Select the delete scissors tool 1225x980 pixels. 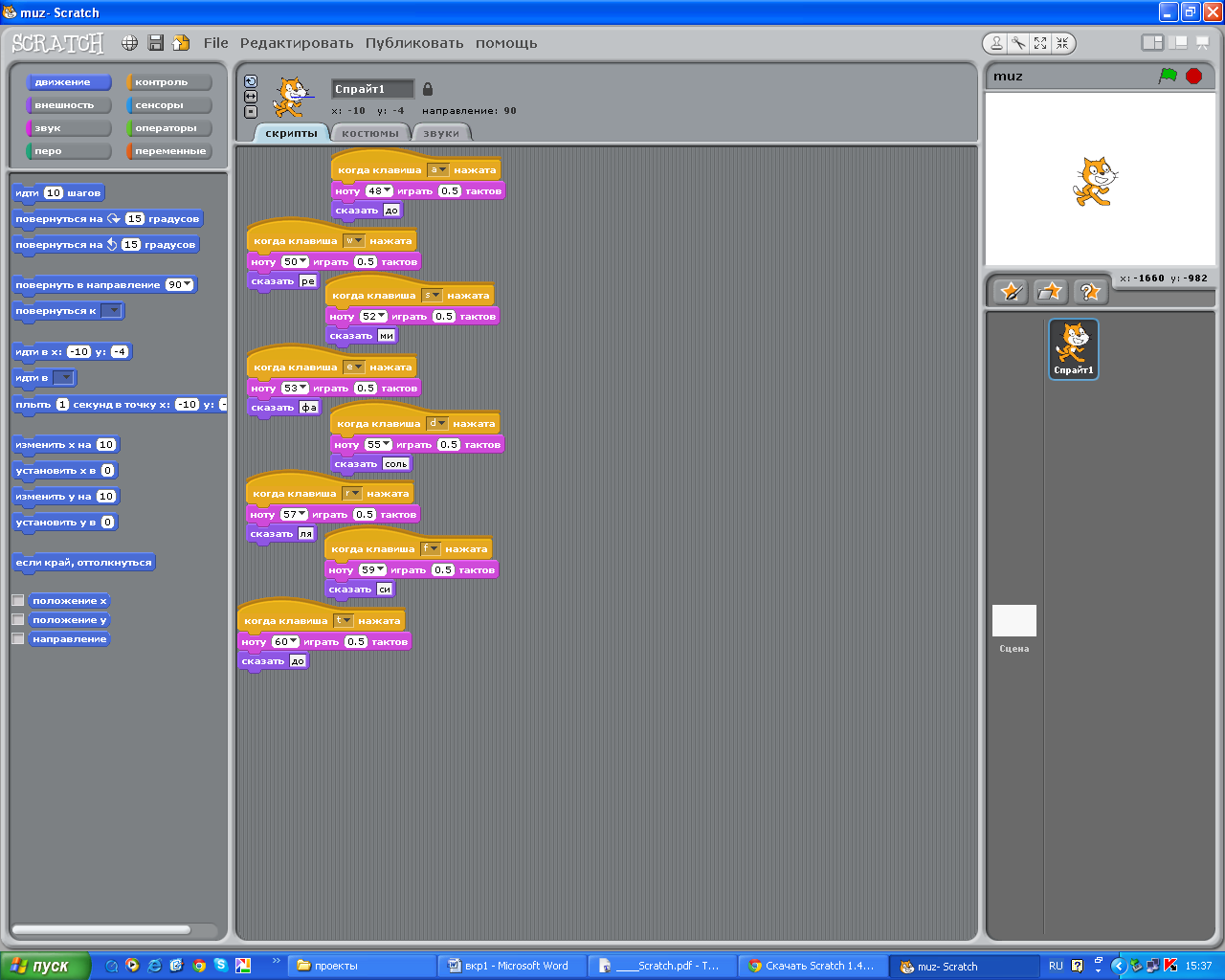click(x=1018, y=43)
